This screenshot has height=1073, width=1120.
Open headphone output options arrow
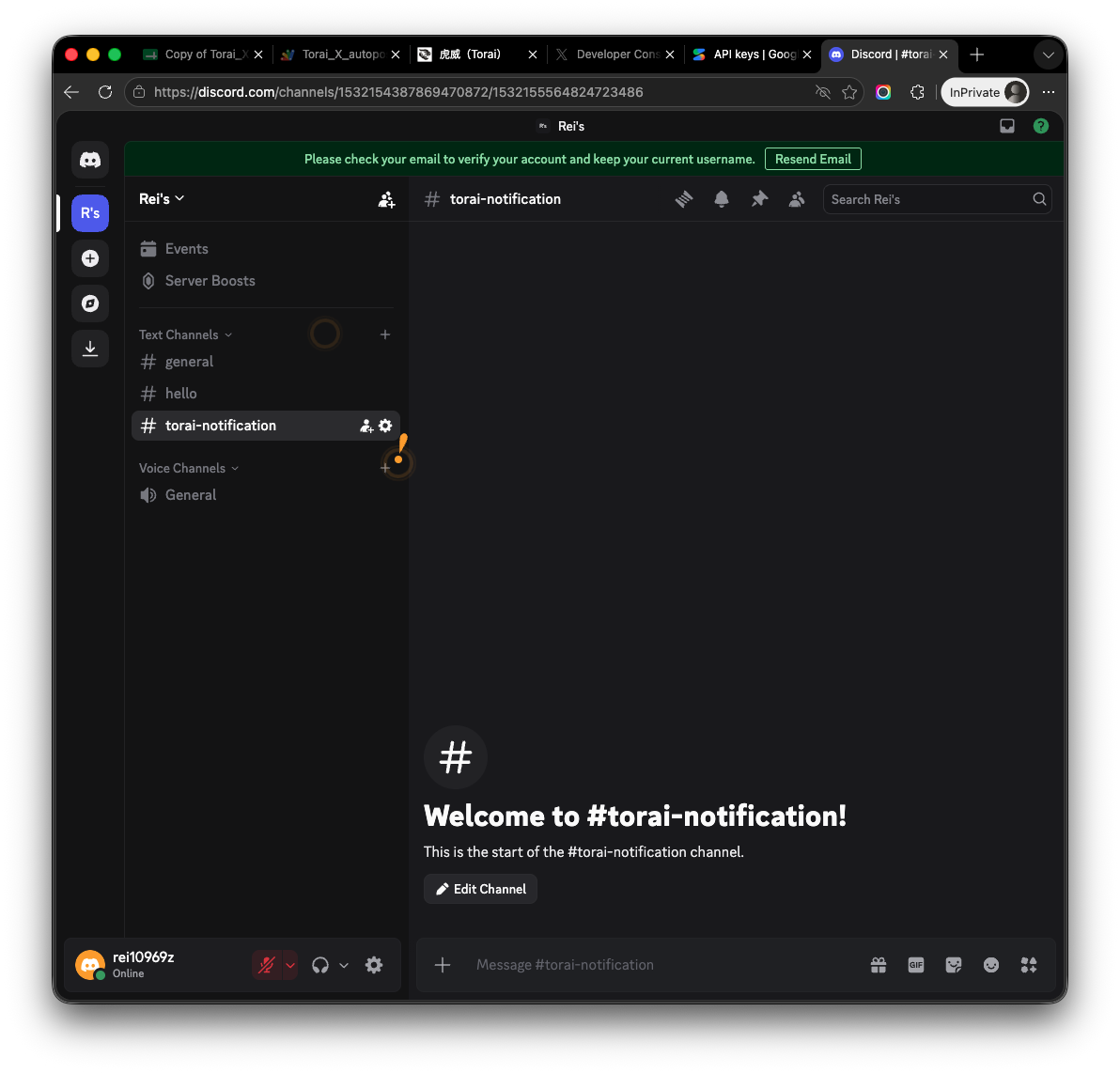[x=344, y=965]
